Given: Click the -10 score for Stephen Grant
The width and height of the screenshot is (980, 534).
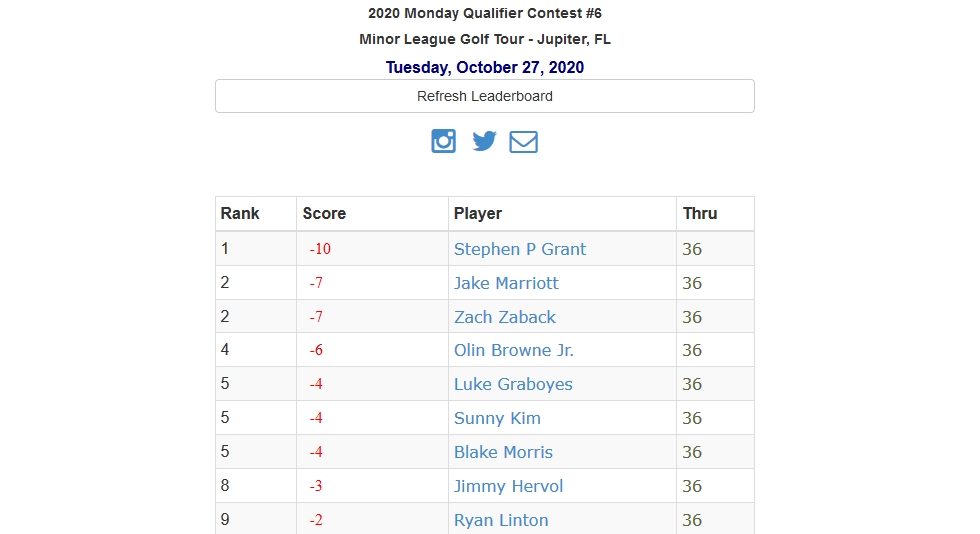Looking at the screenshot, I should click(319, 249).
